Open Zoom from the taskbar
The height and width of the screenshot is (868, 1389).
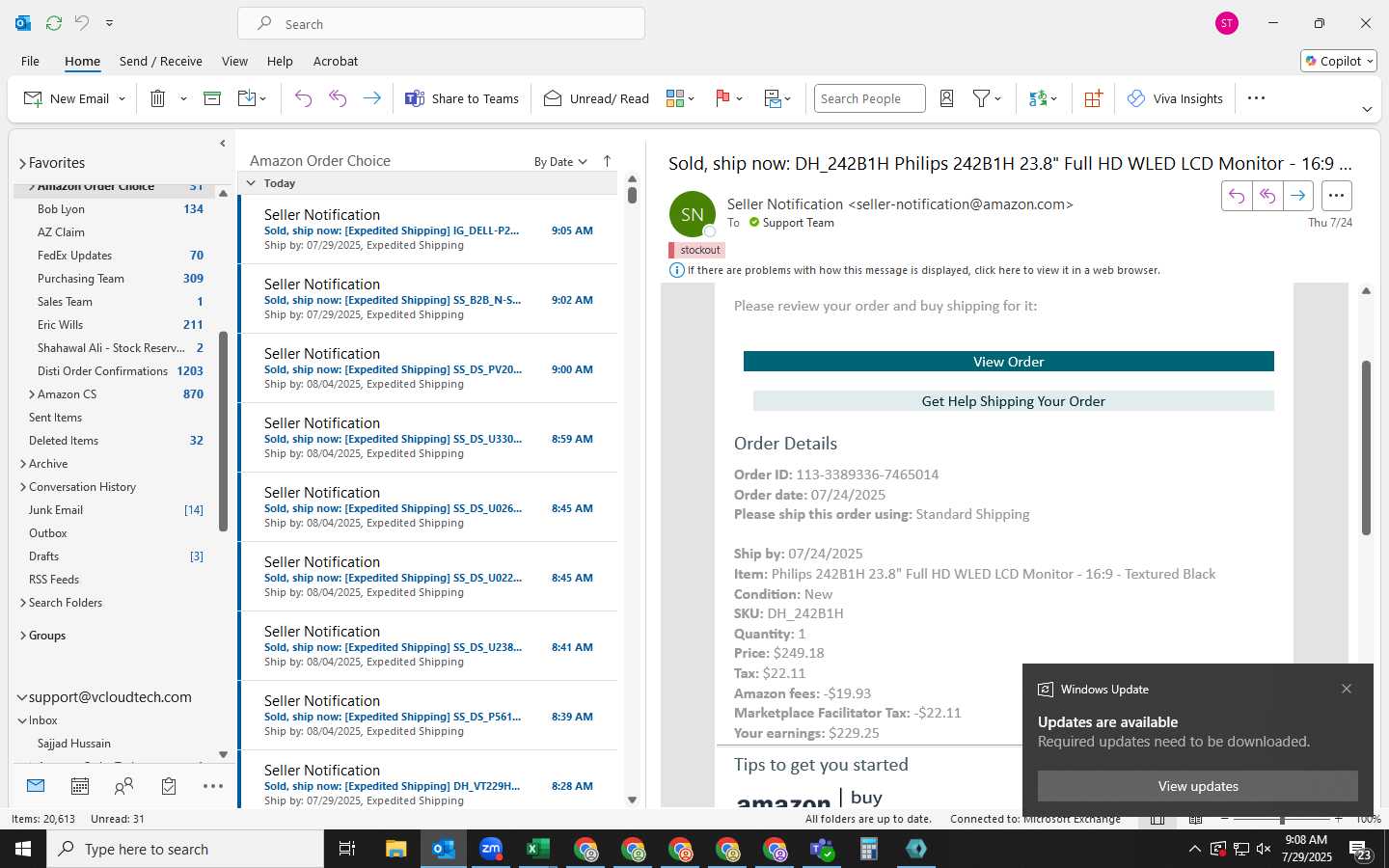click(x=491, y=849)
